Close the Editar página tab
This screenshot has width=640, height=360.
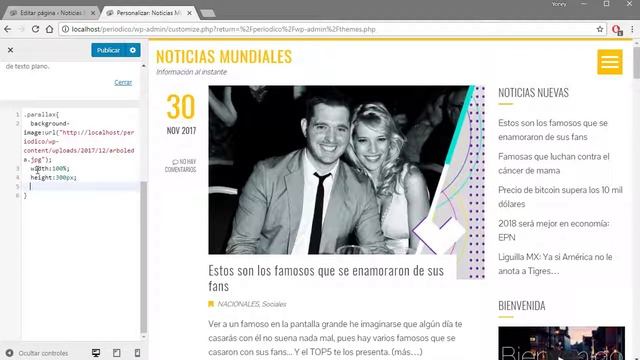[x=93, y=13]
